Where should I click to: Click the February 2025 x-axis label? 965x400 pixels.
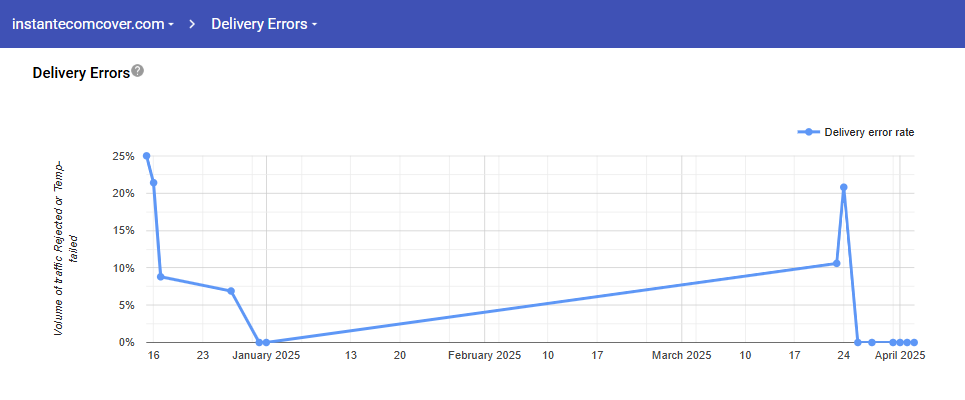(x=485, y=355)
